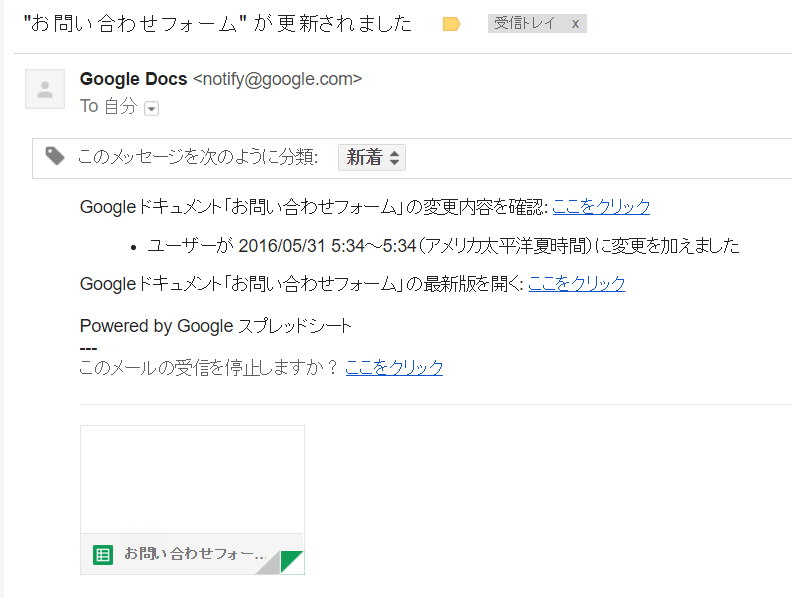The image size is (792, 598).
Task: Remove the 受信トレイ label with x
Action: click(x=575, y=24)
